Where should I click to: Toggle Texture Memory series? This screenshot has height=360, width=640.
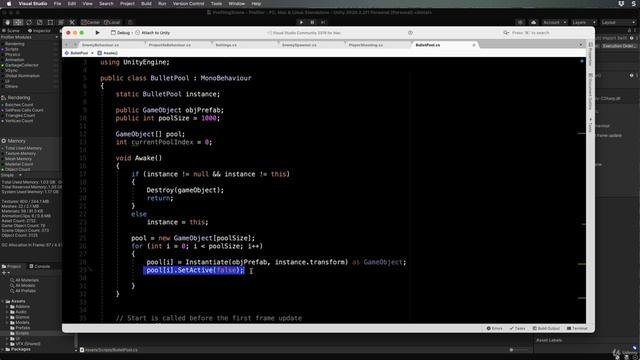(x=20, y=153)
